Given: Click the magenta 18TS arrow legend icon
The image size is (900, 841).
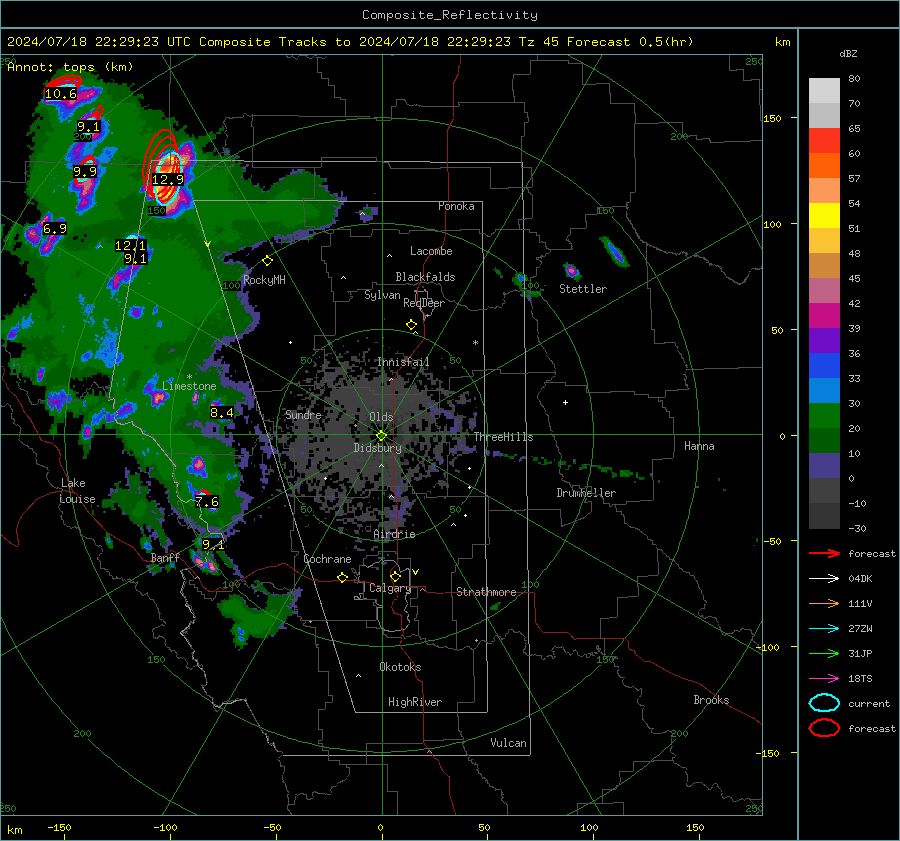Looking at the screenshot, I should 824,679.
